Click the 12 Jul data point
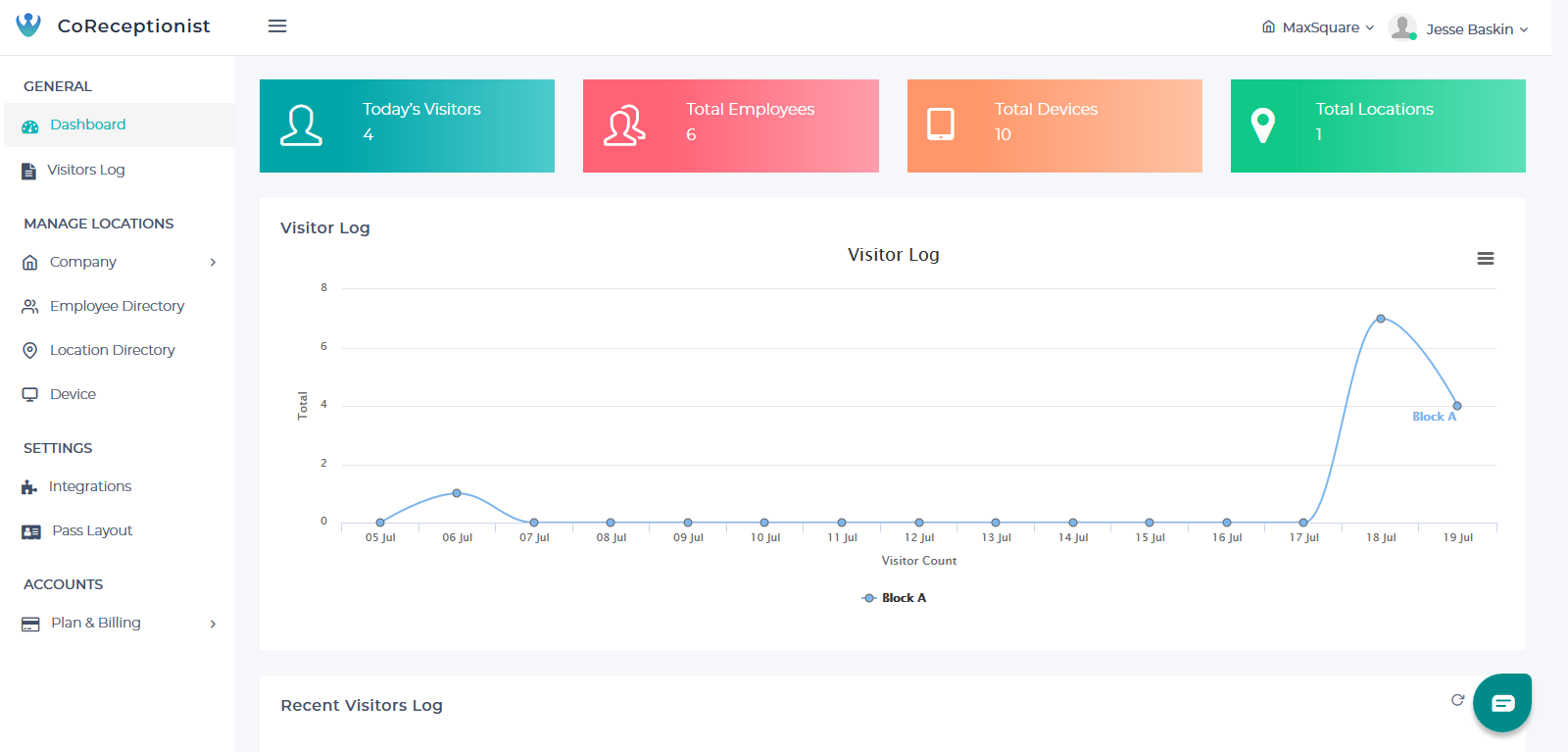Viewport: 1568px width, 752px height. 919,523
